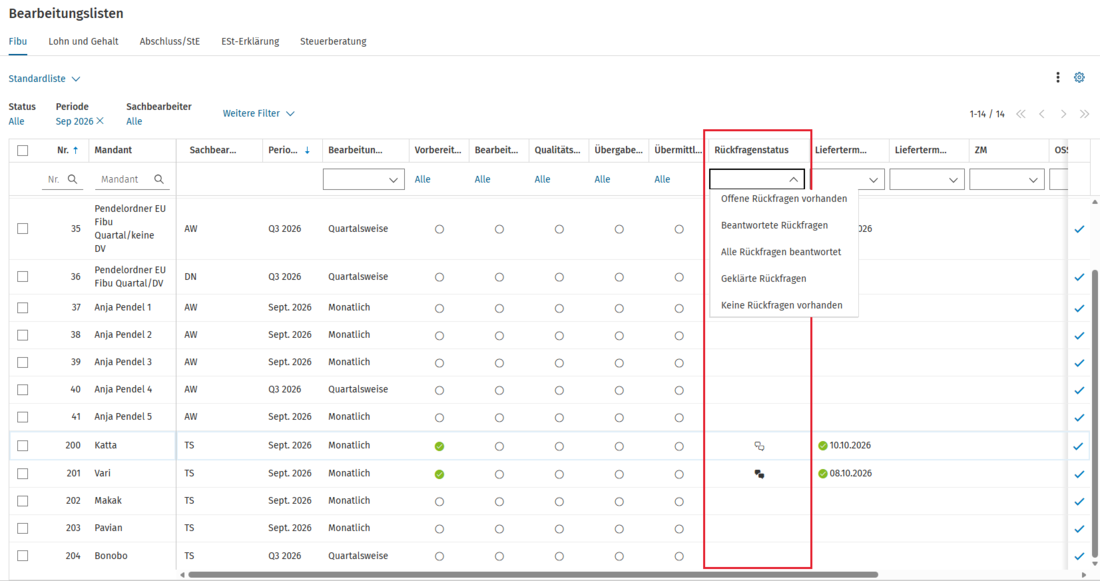Click the green Vorbereitung status for Vari

point(439,474)
